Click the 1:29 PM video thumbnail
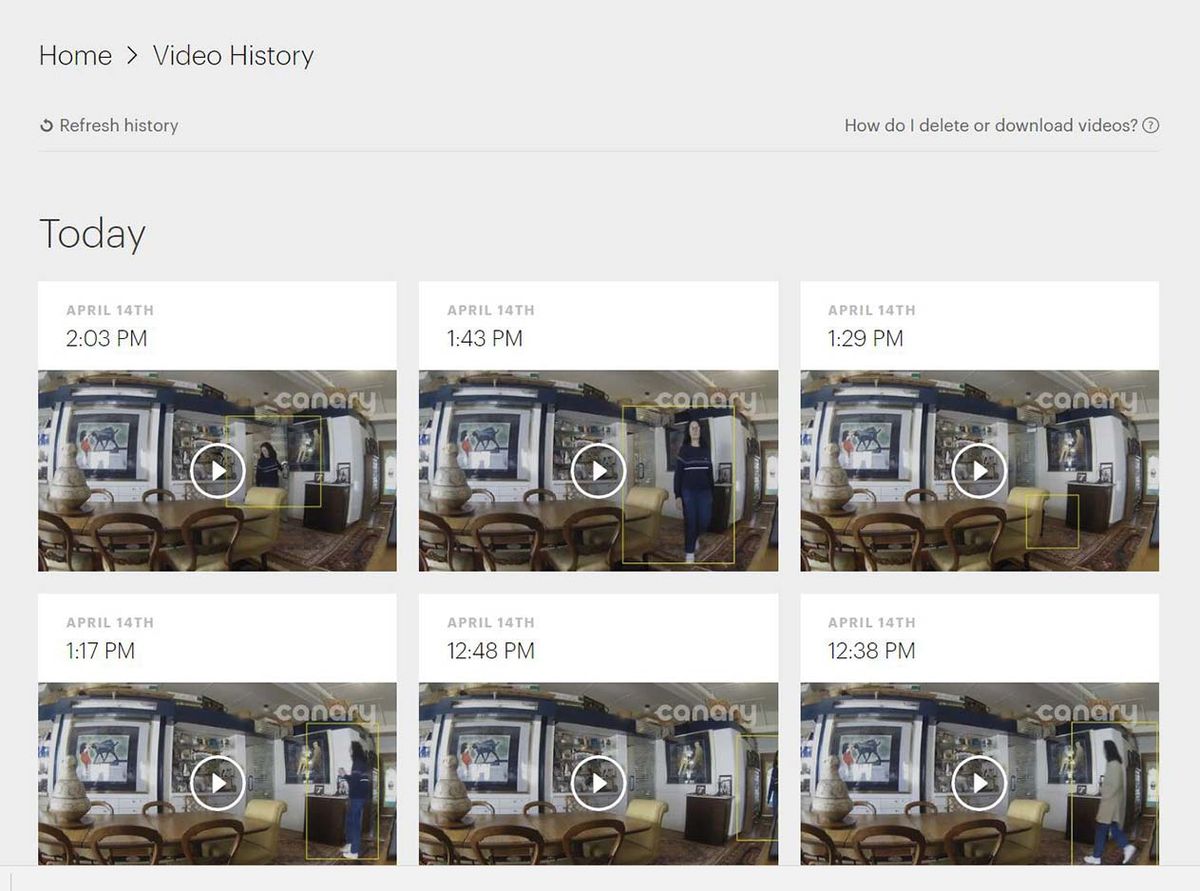Screen dimensions: 1200x891 pyautogui.click(x=978, y=471)
